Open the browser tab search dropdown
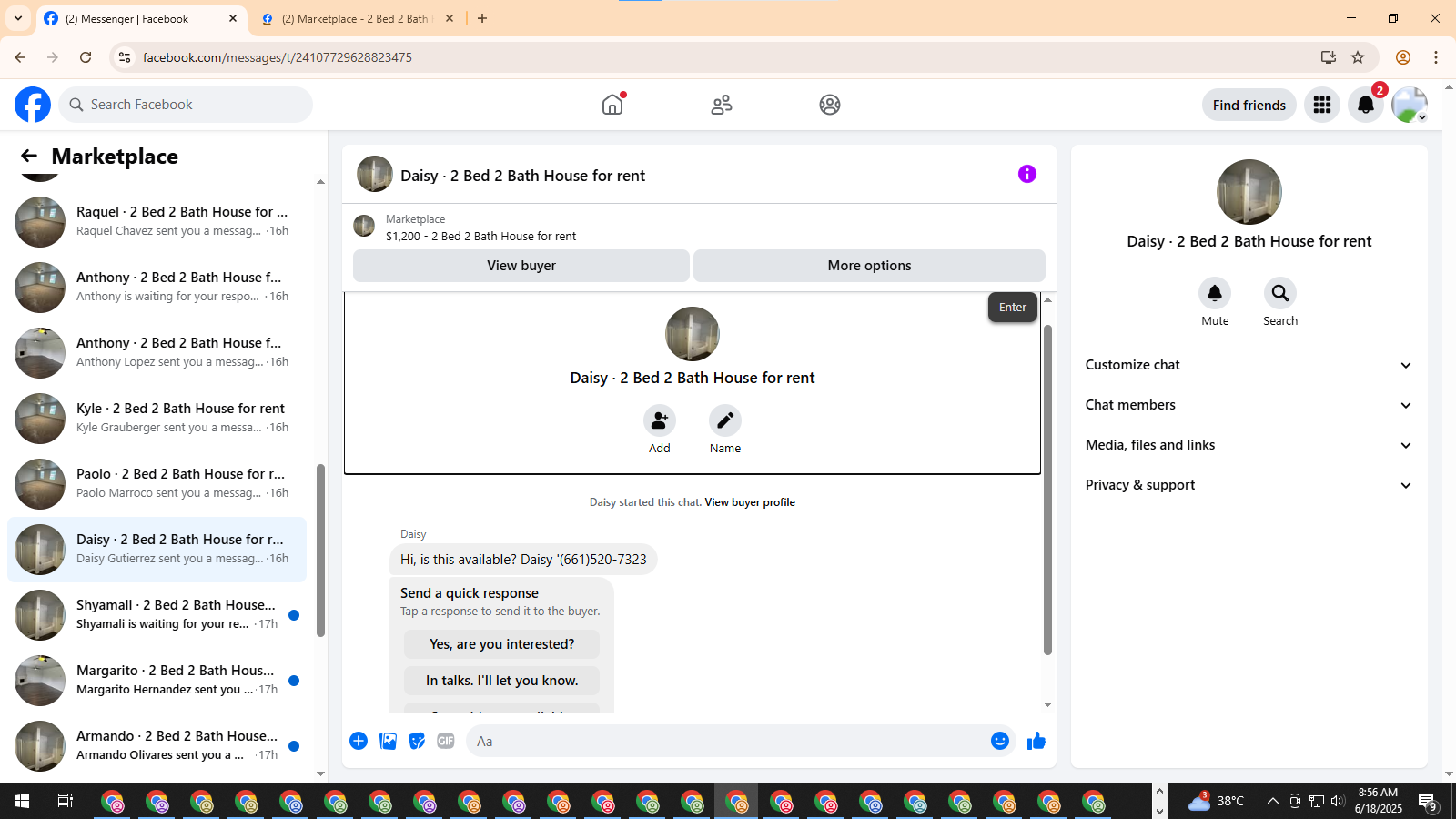1456x819 pixels. (x=18, y=18)
